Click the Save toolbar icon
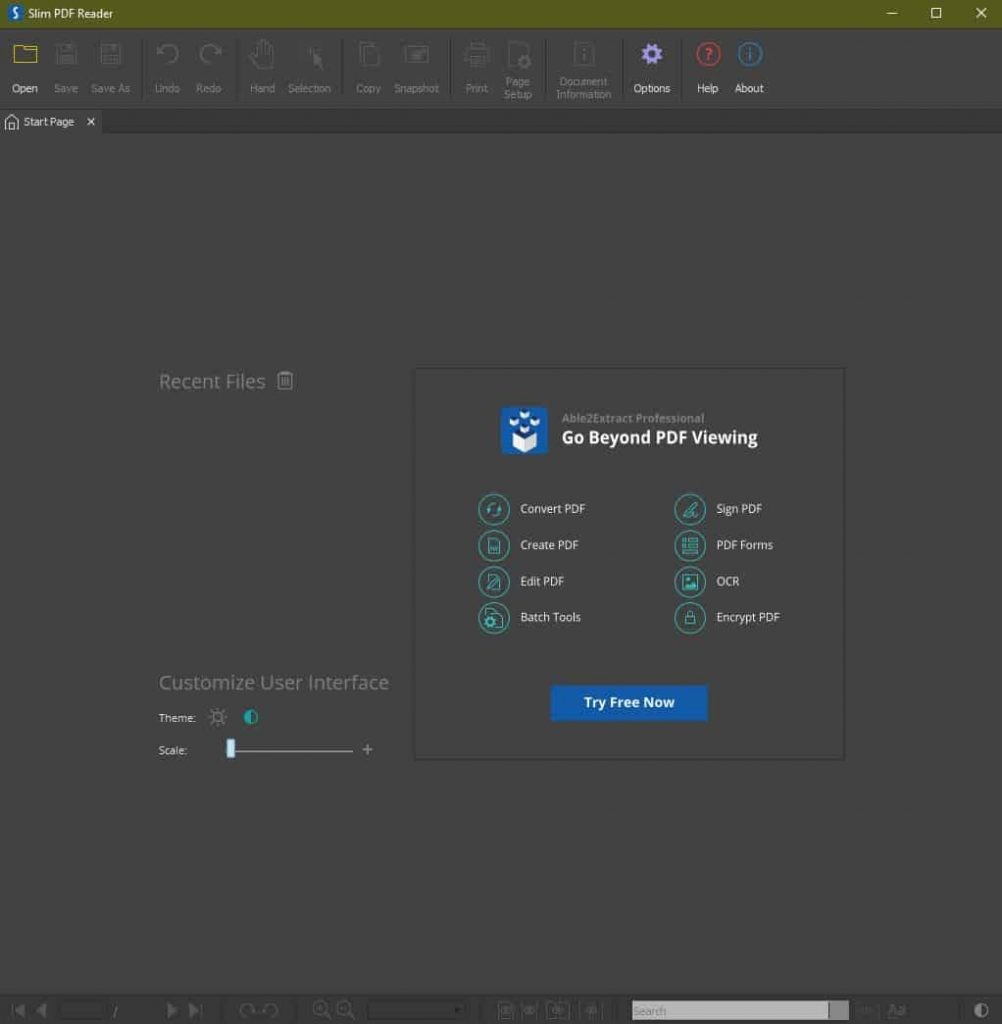This screenshot has height=1024, width=1002. [x=66, y=55]
